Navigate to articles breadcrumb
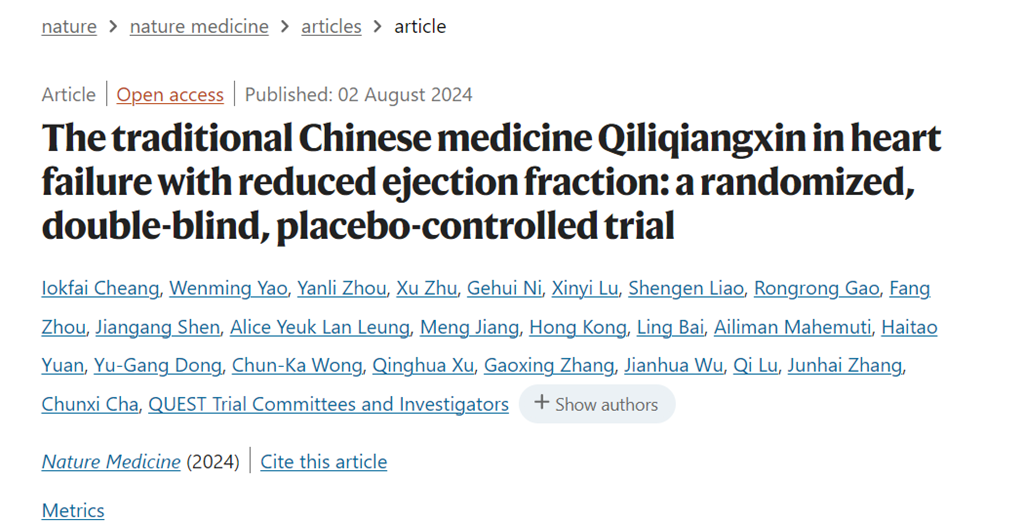Image resolution: width=1015 pixels, height=531 pixels. coord(331,26)
